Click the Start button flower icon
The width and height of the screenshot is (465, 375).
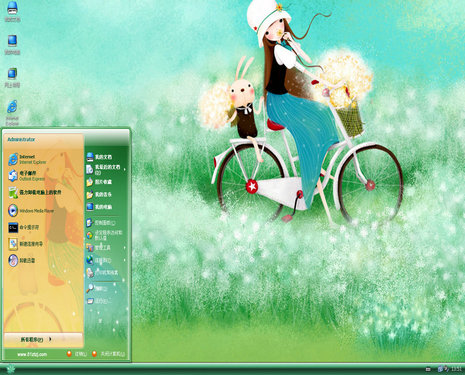[11, 369]
